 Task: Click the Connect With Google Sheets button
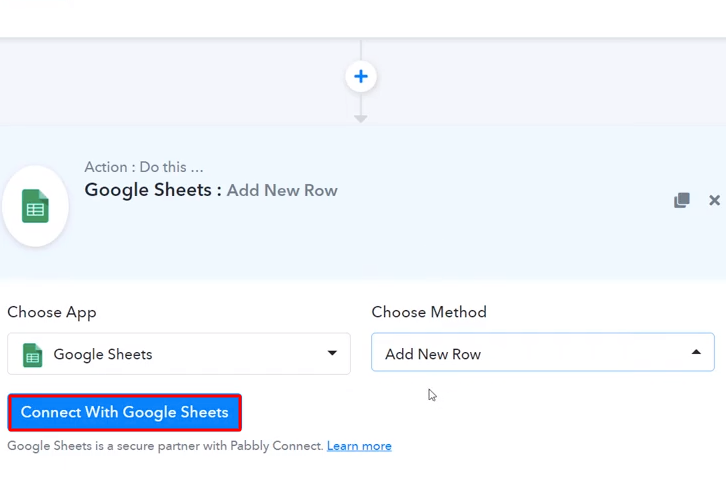[x=125, y=412]
